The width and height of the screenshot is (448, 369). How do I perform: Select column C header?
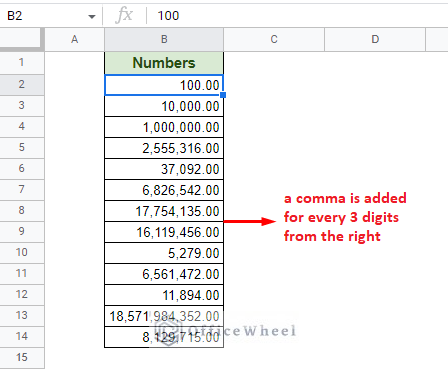[x=274, y=39]
